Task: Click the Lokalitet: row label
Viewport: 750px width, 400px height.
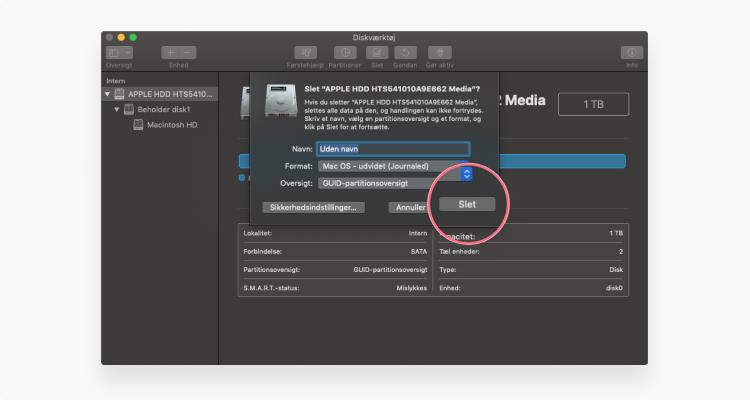Action: (x=257, y=233)
